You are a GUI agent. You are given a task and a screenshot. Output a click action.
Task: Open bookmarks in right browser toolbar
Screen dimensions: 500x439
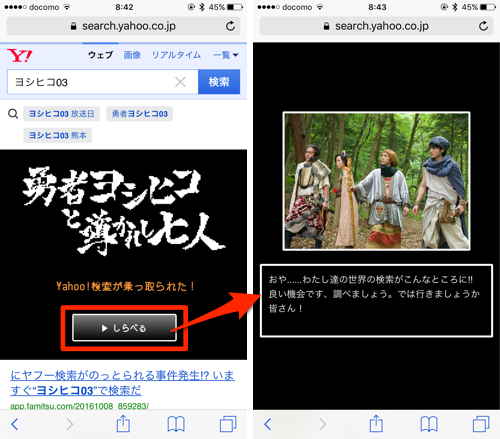[429, 424]
